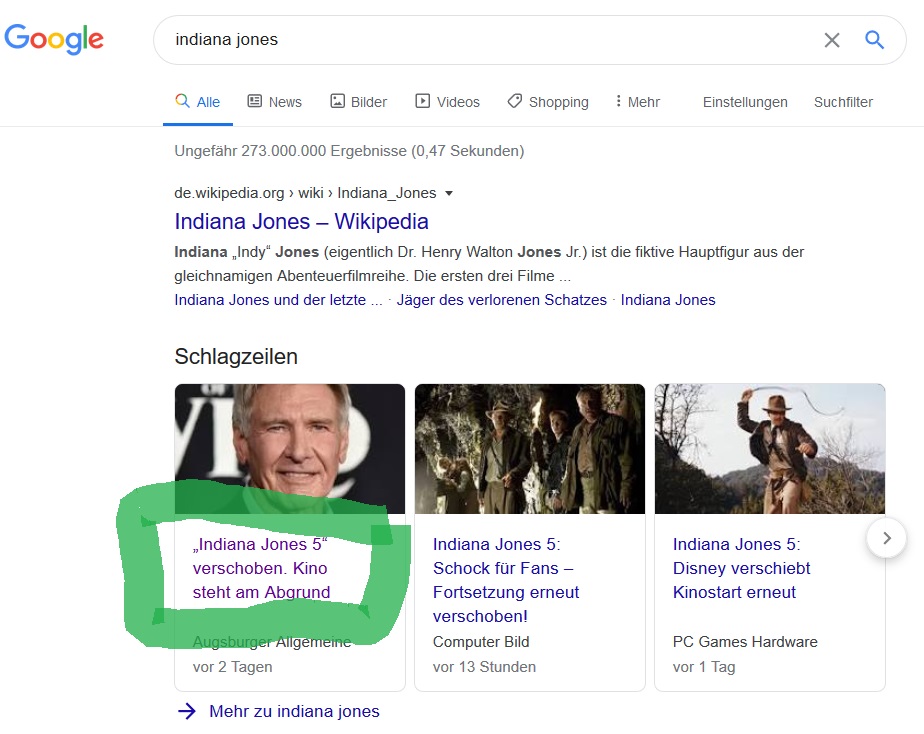Viewport: 924px width, 734px height.
Task: Switch to the Bilder tab
Action: click(358, 102)
